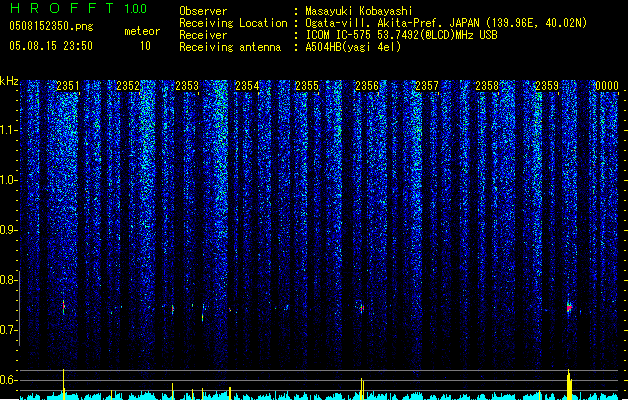629x400 pixels.
Task: Click the 0.7 kHz axis label
Action: click(x=8, y=330)
